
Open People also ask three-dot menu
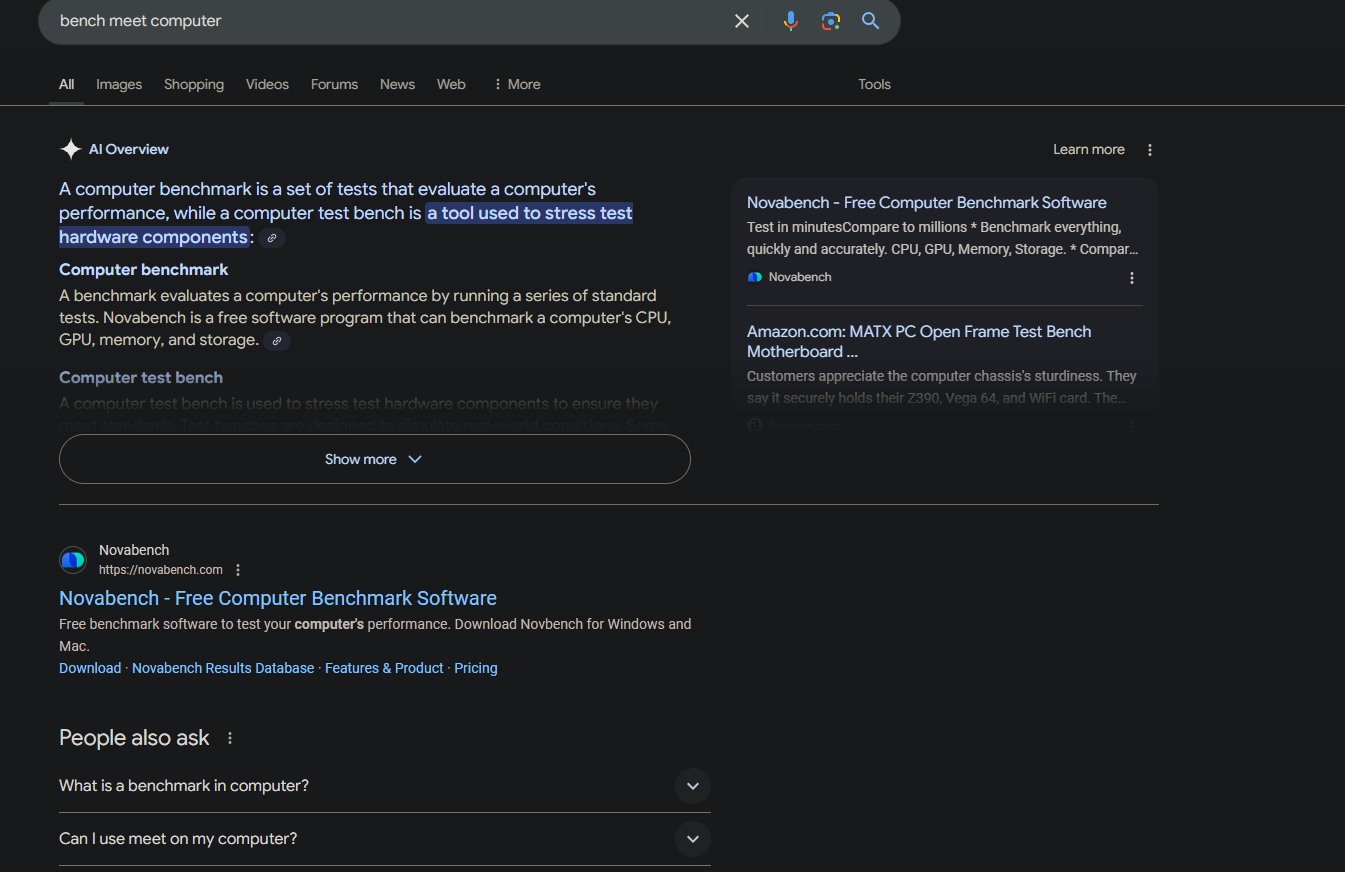(x=230, y=738)
